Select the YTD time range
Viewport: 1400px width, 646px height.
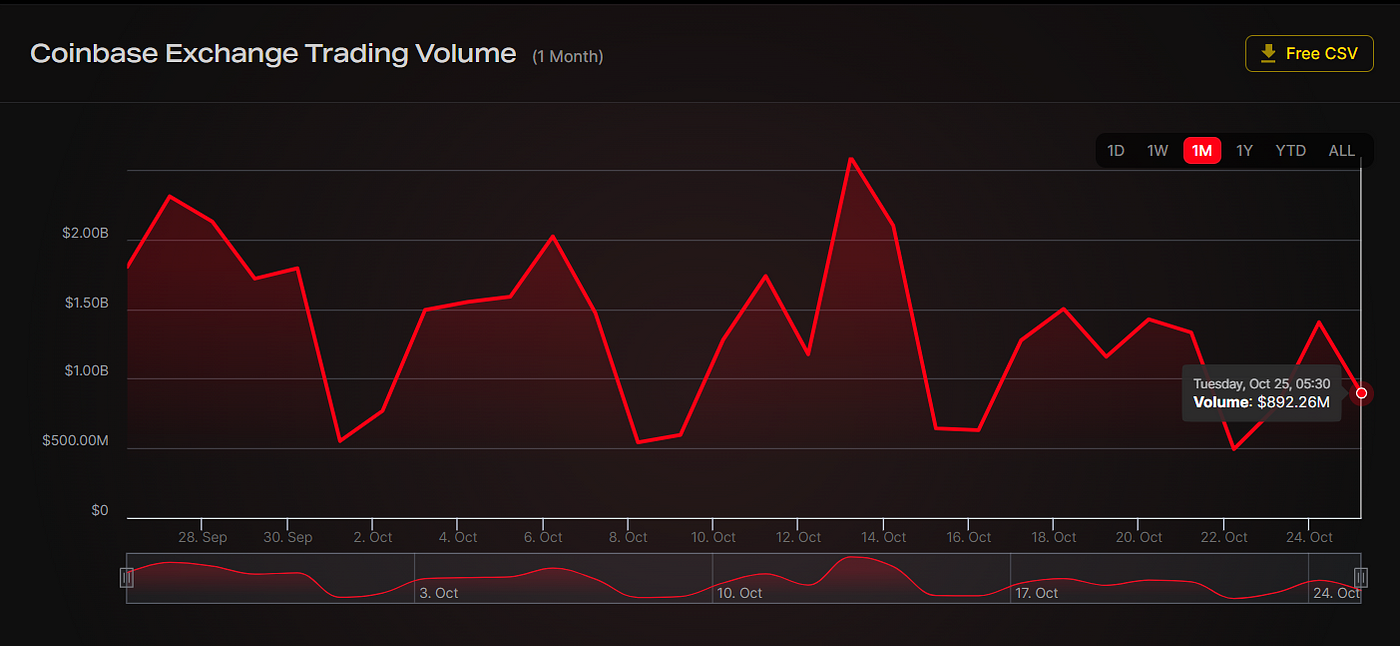pos(1291,151)
